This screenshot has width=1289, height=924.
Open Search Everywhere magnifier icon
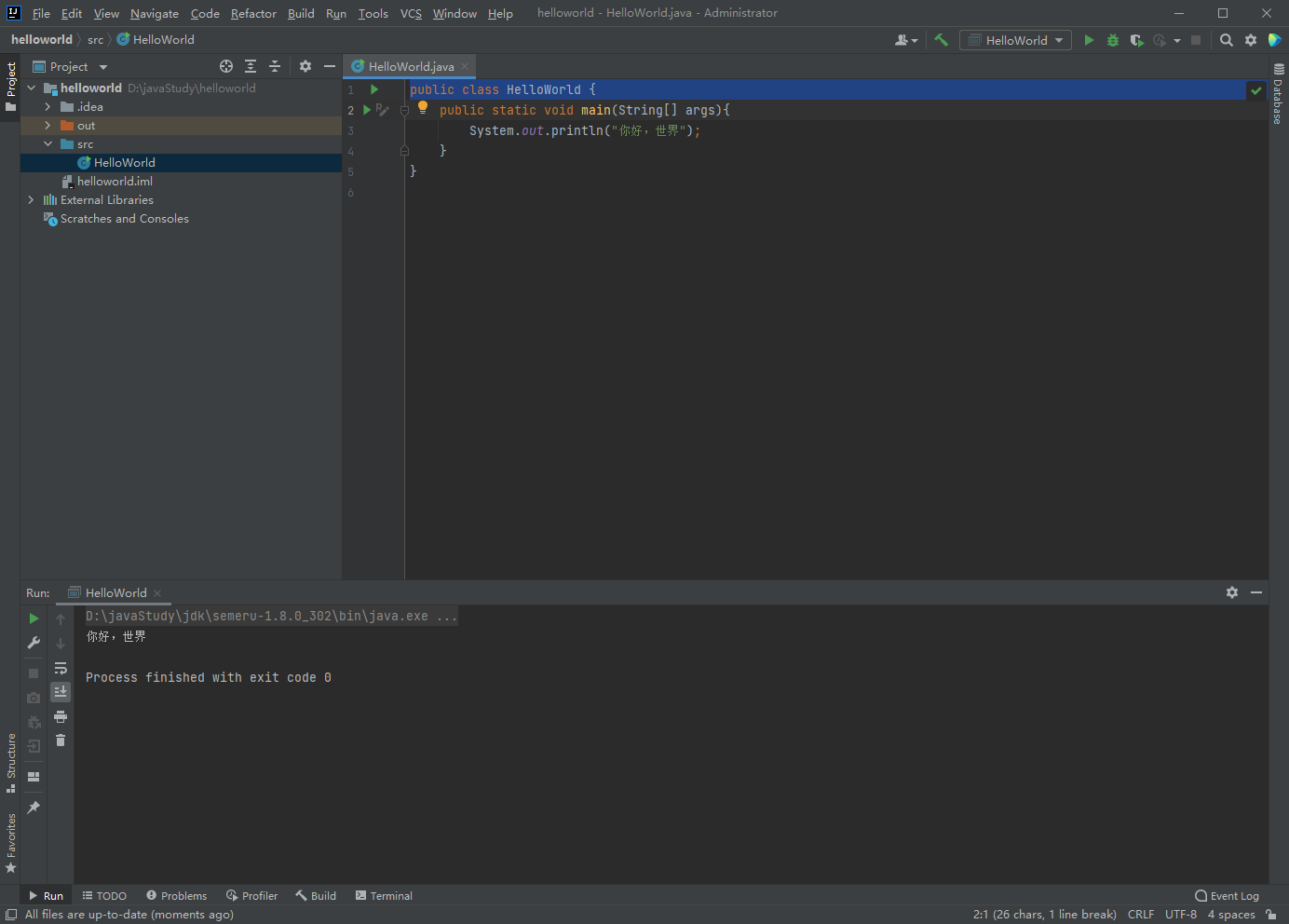[x=1227, y=40]
